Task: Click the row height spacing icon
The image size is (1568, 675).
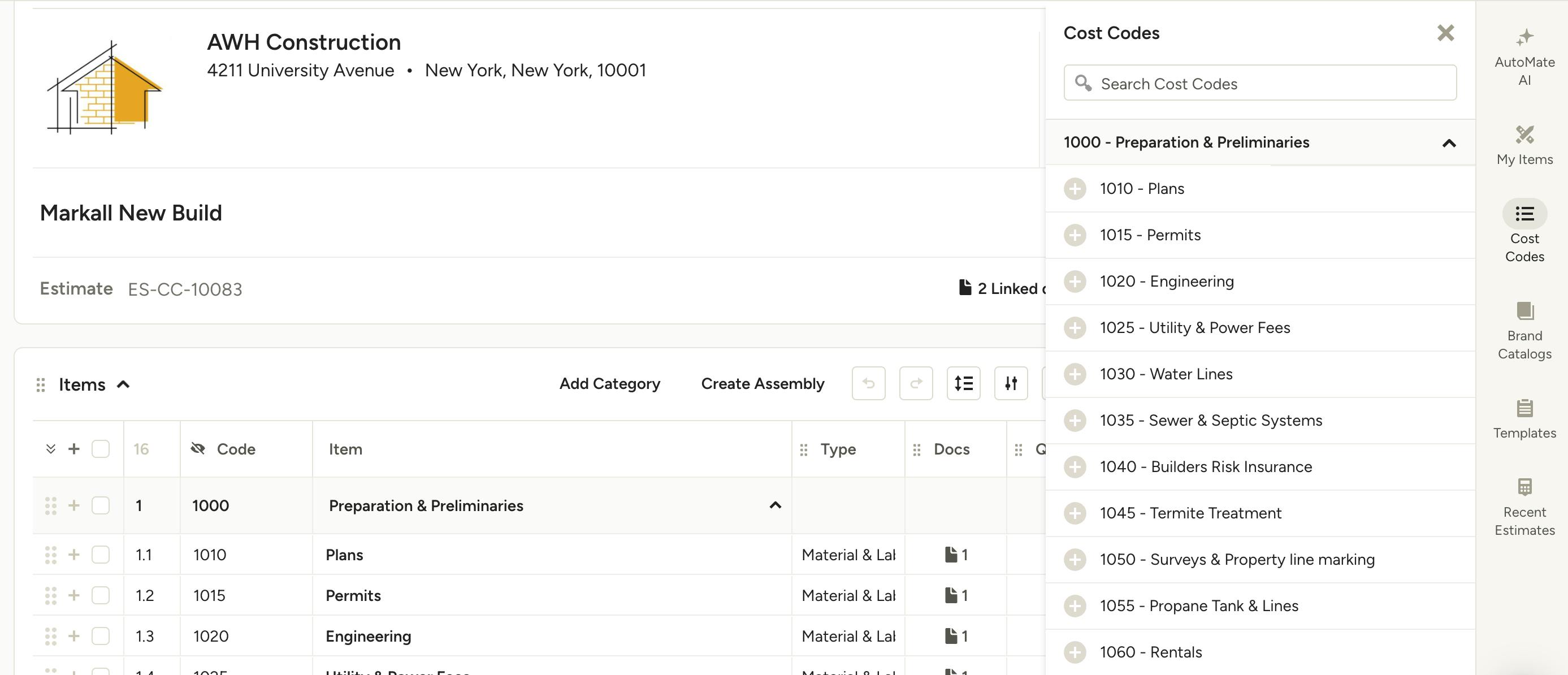Action: [x=963, y=383]
